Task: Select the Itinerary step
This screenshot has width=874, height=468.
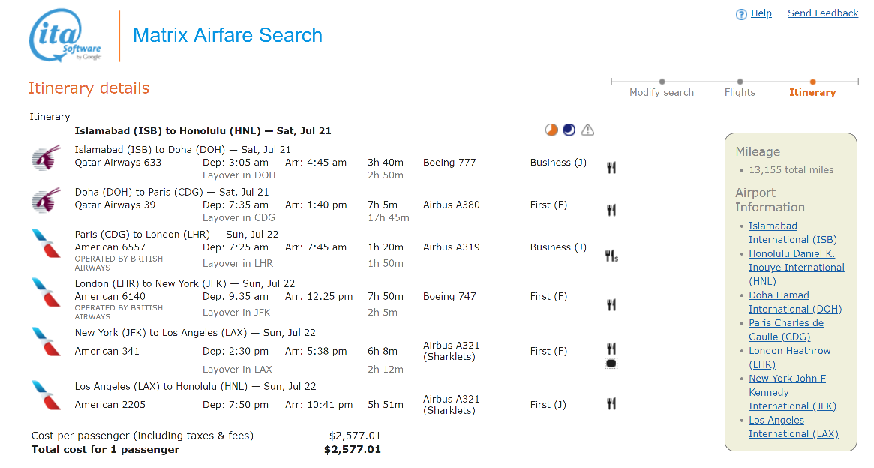Action: [812, 92]
